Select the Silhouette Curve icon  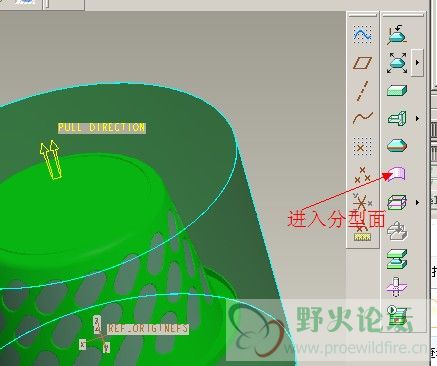point(397,146)
